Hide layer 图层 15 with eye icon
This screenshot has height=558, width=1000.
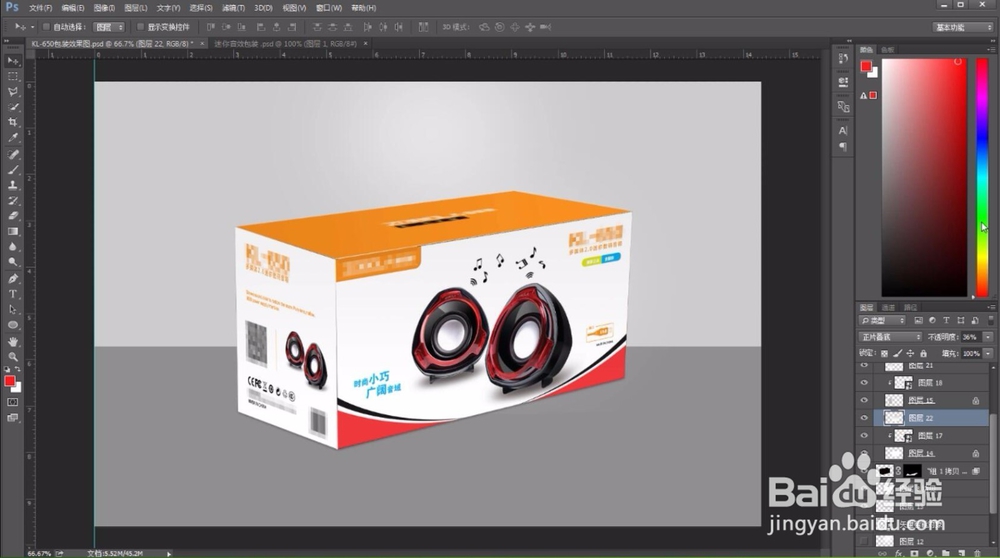pos(864,400)
